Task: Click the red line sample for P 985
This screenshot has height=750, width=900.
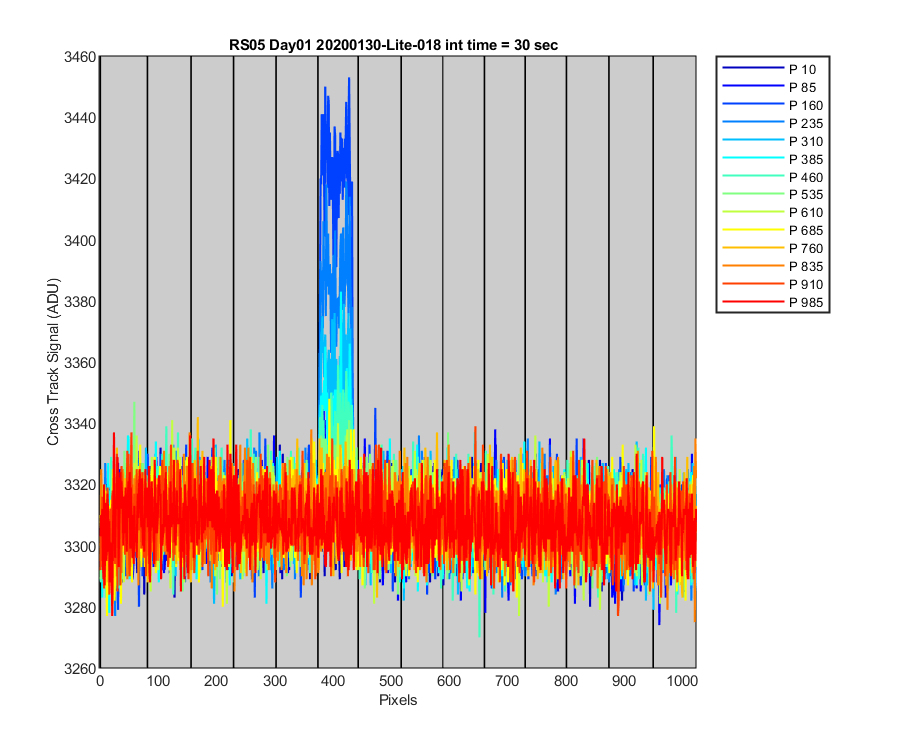Action: [x=753, y=302]
